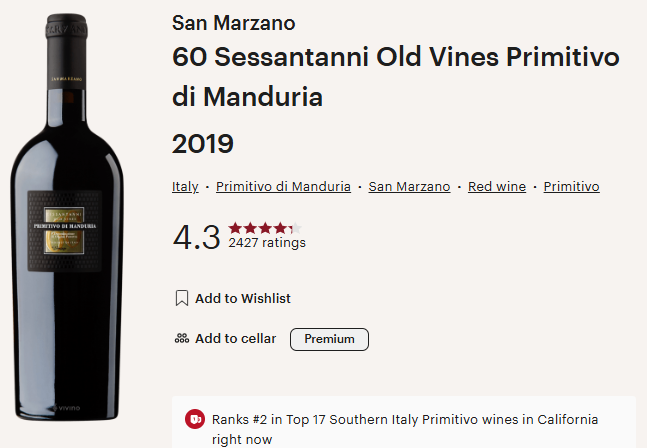Open the Primitivo di Manduria region link
Screen dimensions: 647x448
[283, 186]
